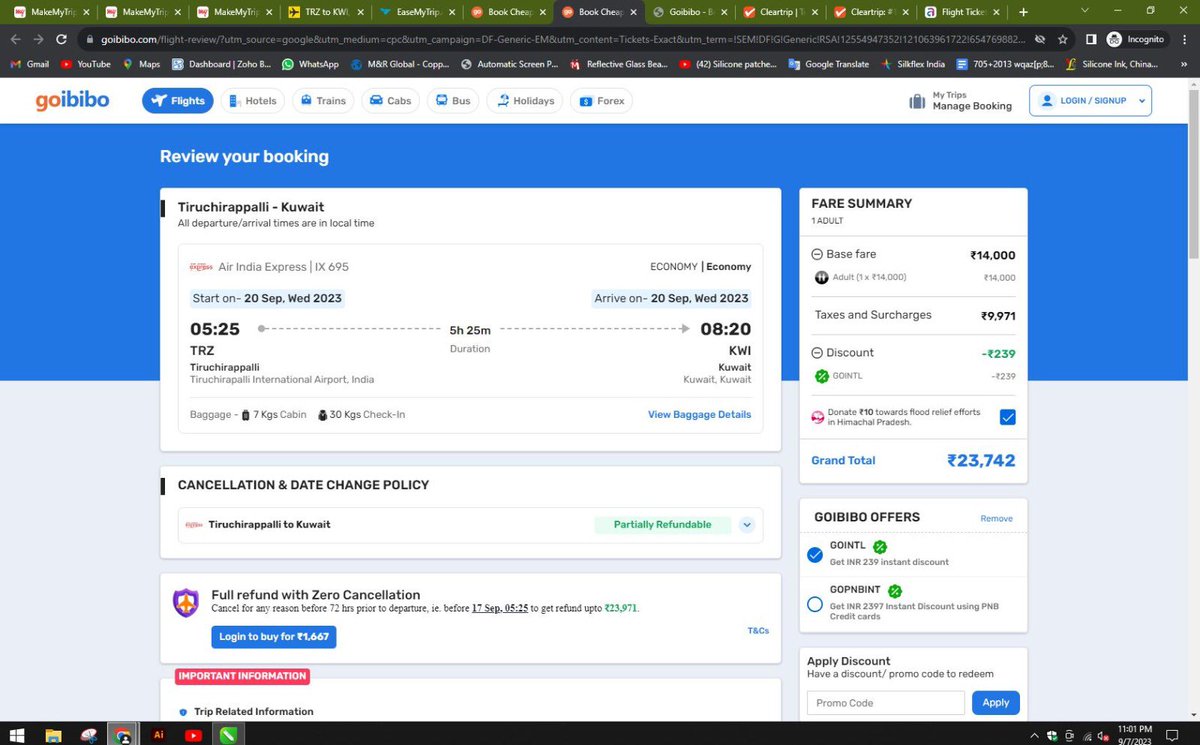The height and width of the screenshot is (745, 1200).
Task: Select the GOPNBINT offer radio button
Action: [x=815, y=604]
